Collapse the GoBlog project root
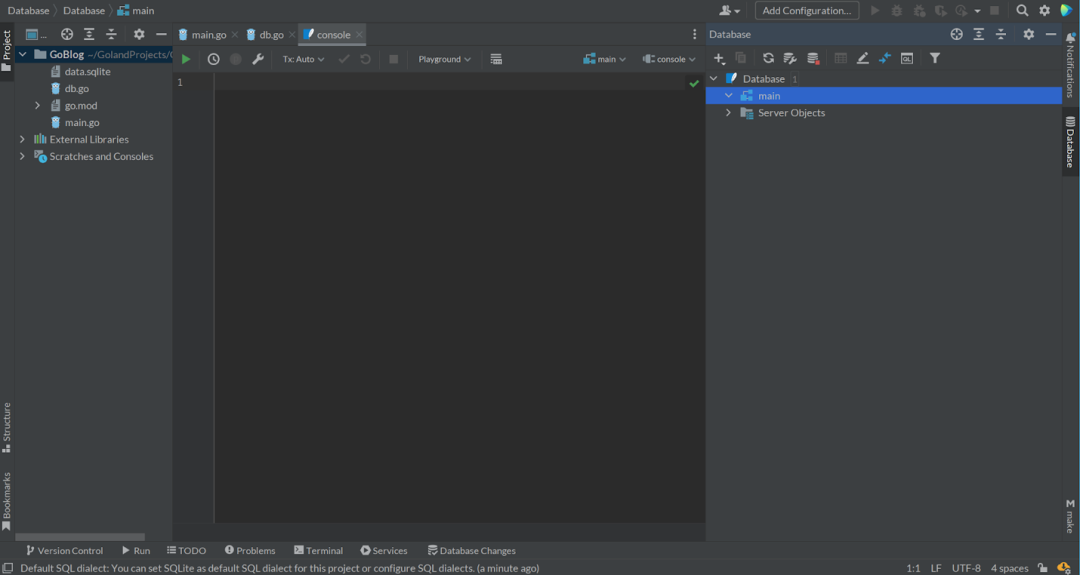Image resolution: width=1080 pixels, height=575 pixels. 23,54
